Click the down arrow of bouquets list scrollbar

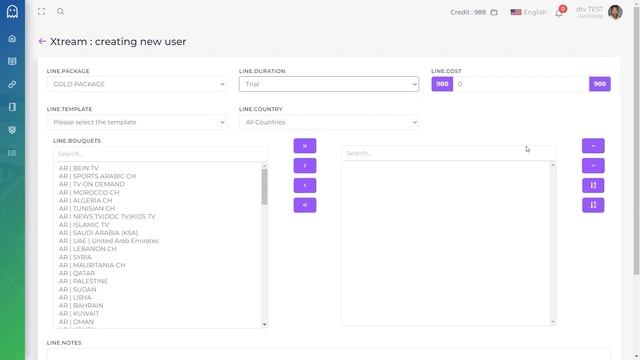pyautogui.click(x=264, y=324)
